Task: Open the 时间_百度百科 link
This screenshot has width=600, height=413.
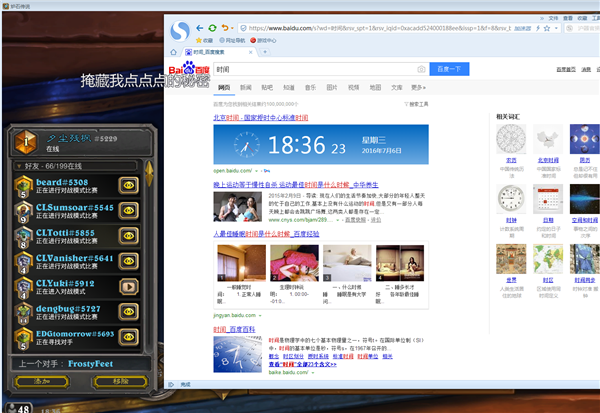Action: (234, 329)
